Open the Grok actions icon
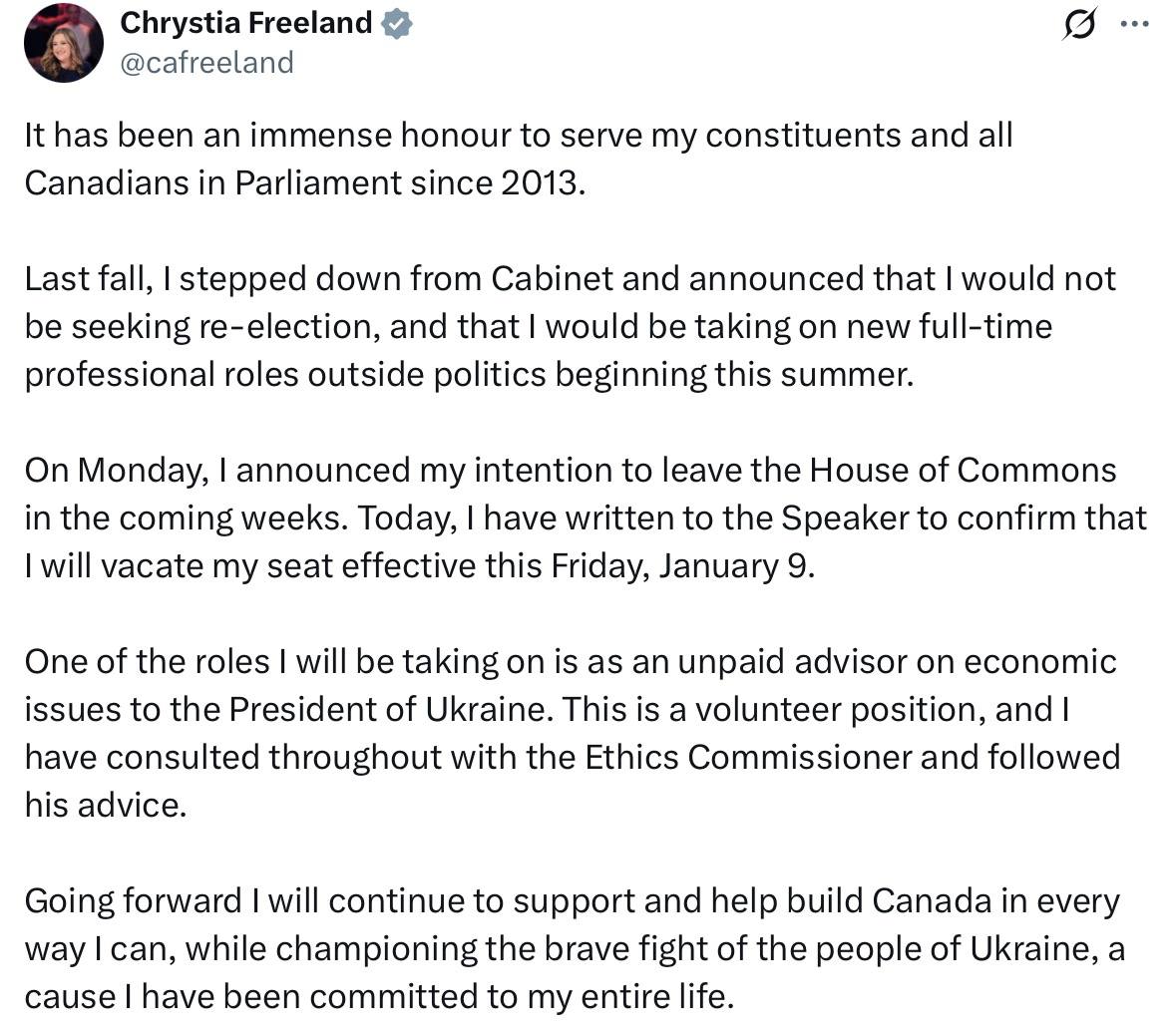Viewport: 1176px width, 1033px height. coord(1078,24)
